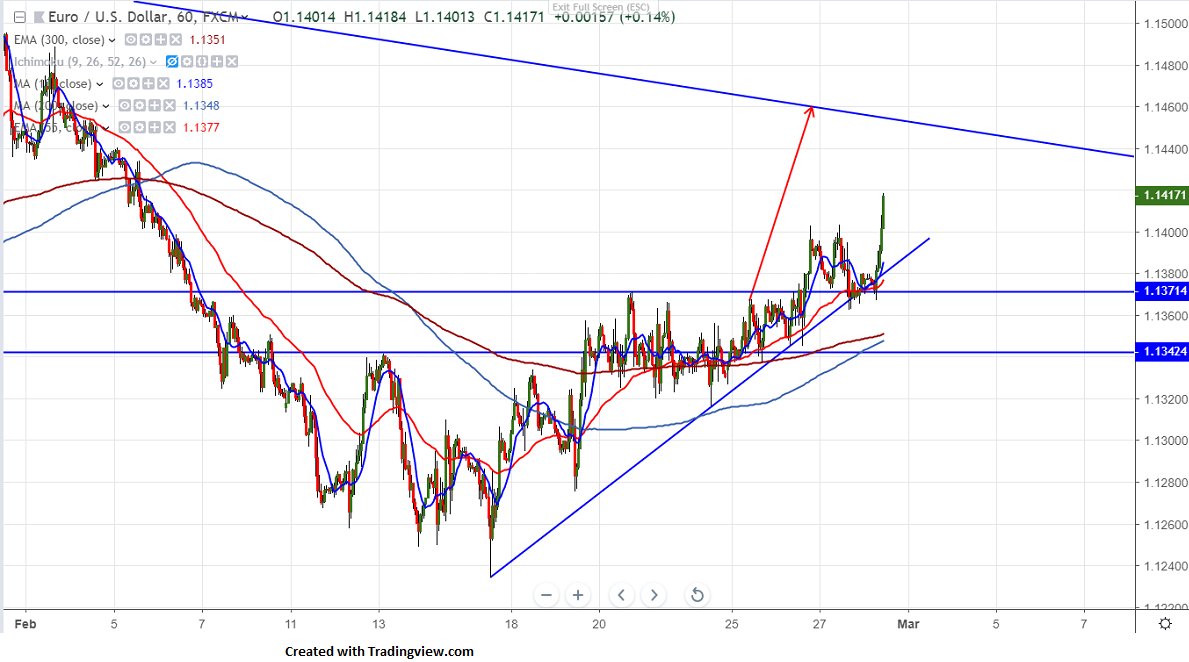1189x662 pixels.
Task: Click the EMA 300 value 1.1351
Action: [x=207, y=40]
